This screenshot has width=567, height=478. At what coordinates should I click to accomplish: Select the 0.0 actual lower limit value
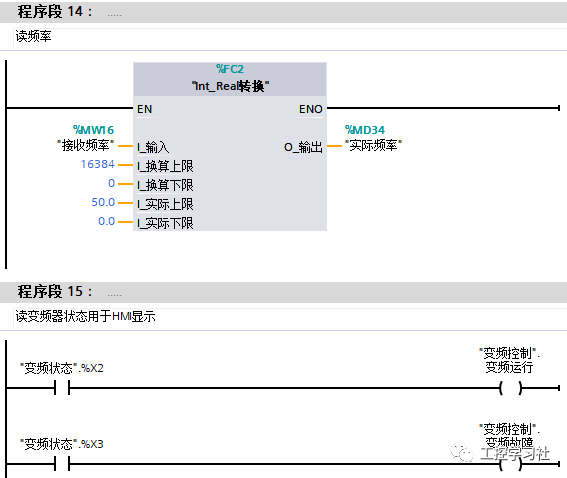coord(107,221)
